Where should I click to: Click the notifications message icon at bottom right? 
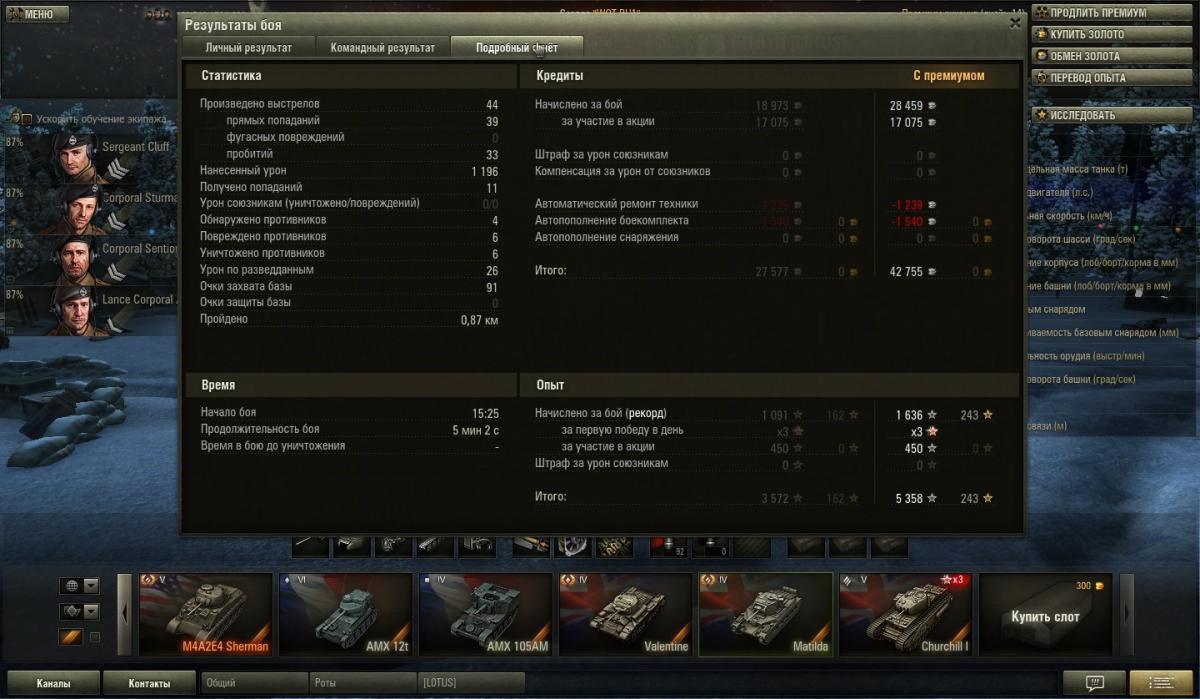pos(1093,683)
